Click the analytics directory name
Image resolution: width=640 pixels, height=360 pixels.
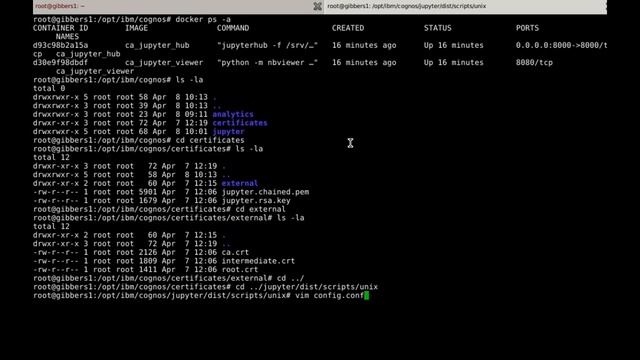point(233,114)
